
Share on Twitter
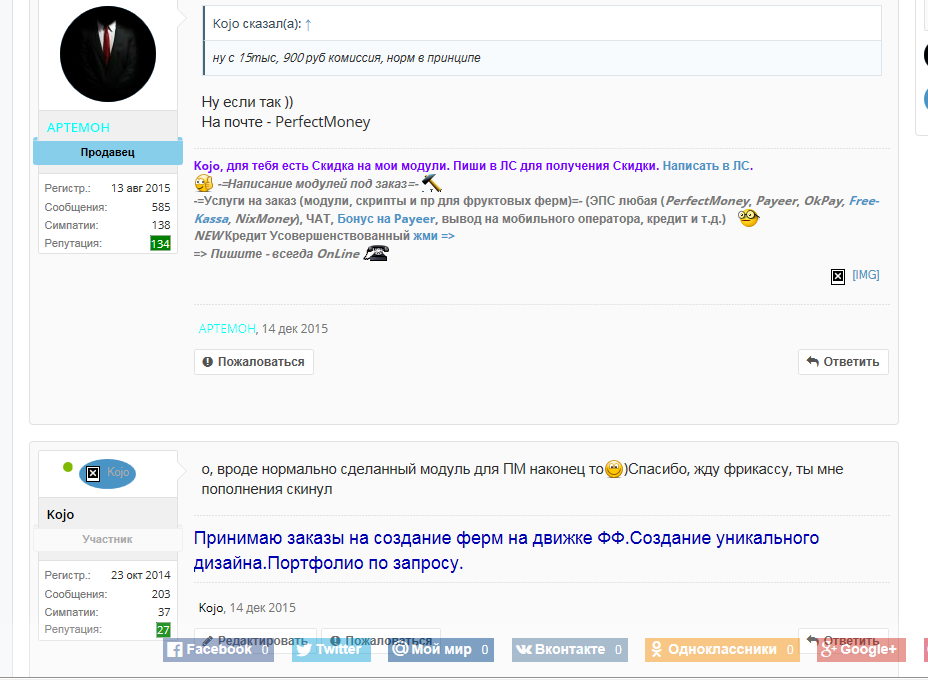click(x=331, y=649)
